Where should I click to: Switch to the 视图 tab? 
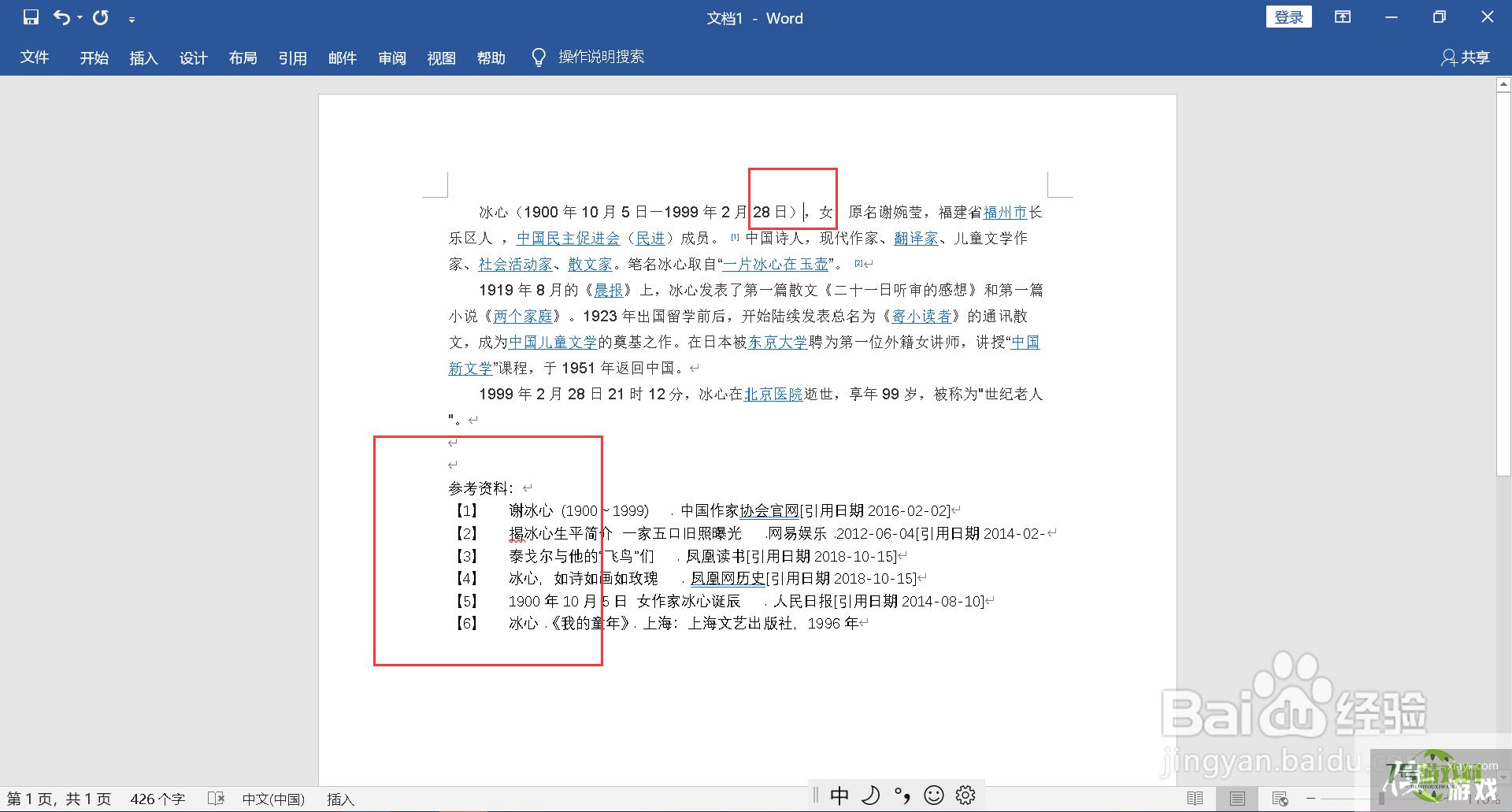click(x=441, y=57)
